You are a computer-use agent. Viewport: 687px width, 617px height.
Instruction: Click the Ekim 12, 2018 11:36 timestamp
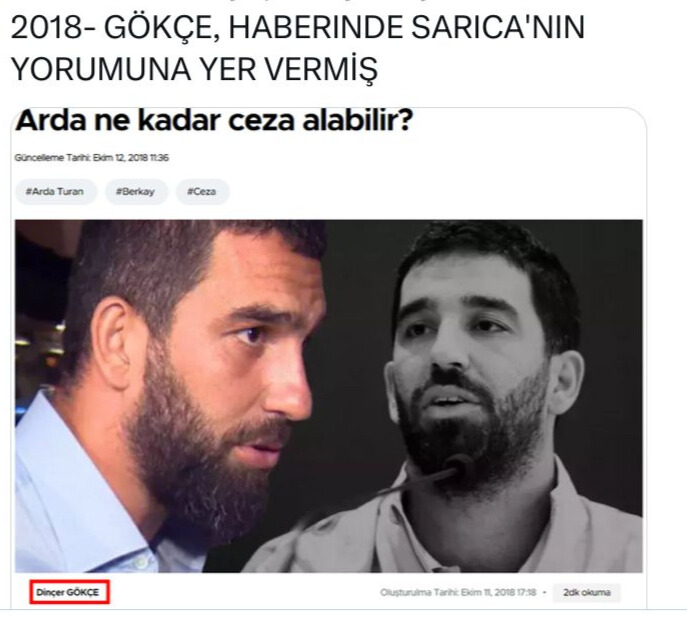coord(131,158)
